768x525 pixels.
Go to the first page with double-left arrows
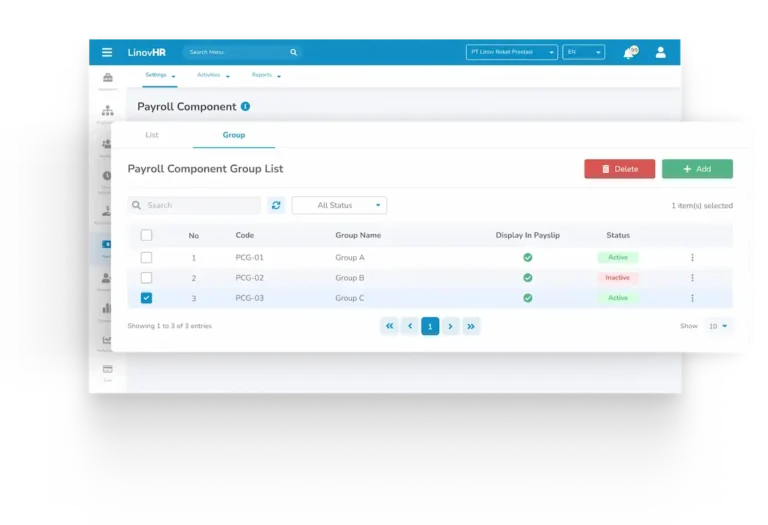point(389,326)
